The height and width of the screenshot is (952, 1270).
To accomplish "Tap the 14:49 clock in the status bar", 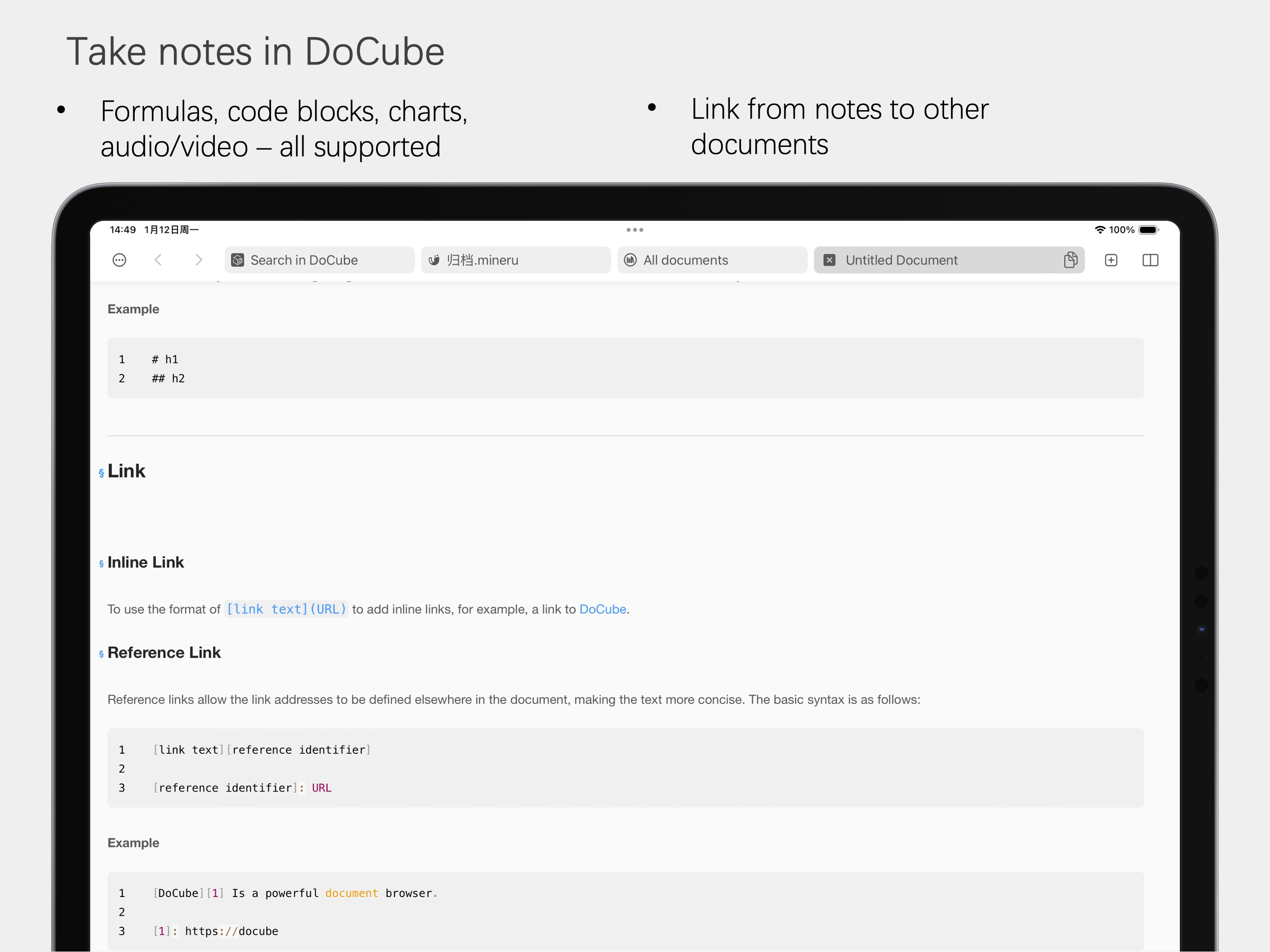I will click(123, 230).
